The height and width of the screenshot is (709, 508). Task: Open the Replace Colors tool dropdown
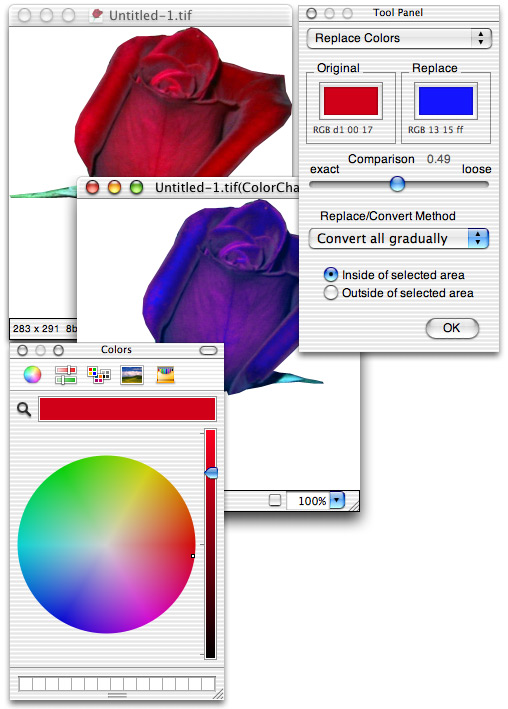399,38
